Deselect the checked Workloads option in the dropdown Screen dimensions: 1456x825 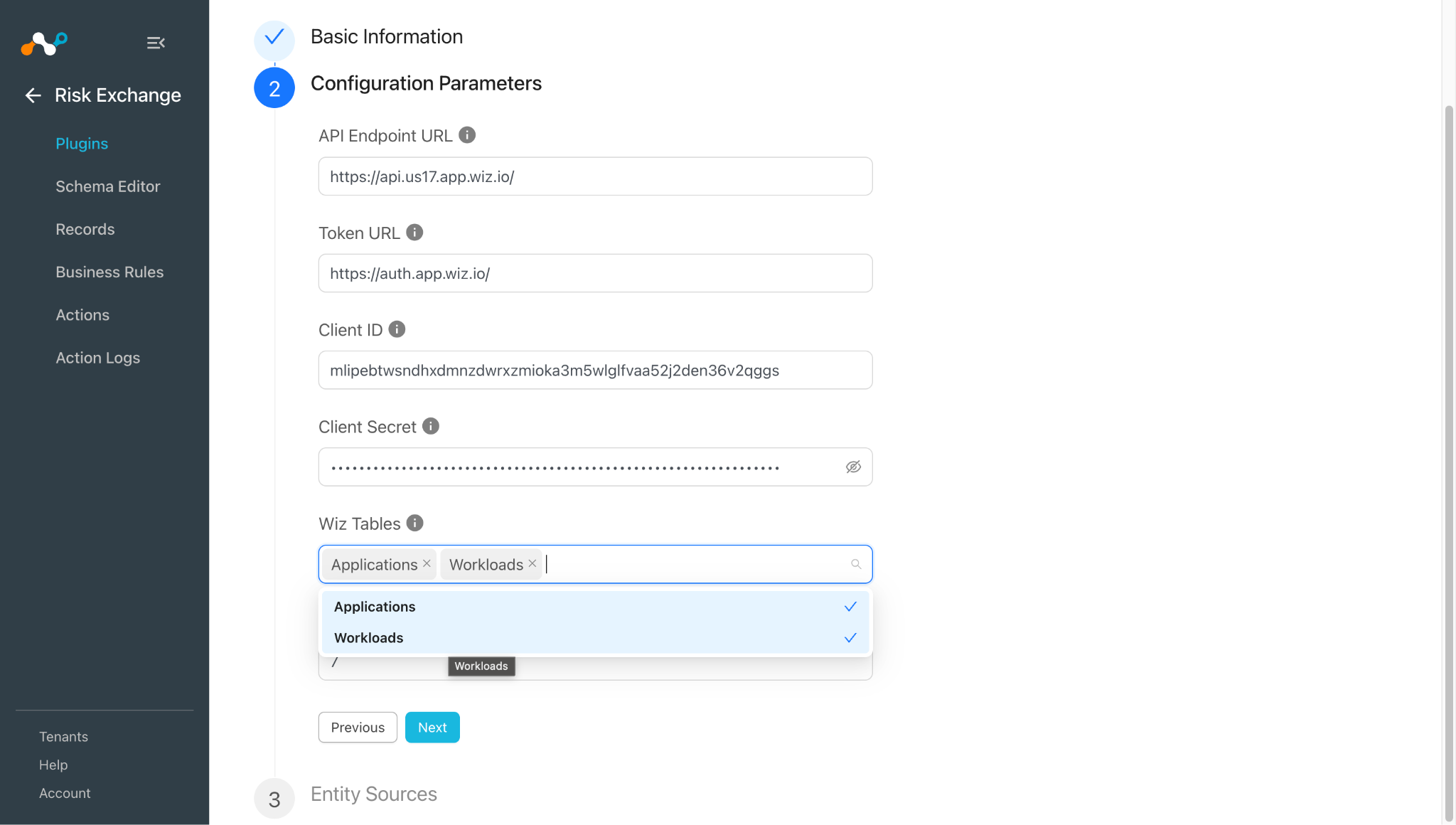[595, 638]
